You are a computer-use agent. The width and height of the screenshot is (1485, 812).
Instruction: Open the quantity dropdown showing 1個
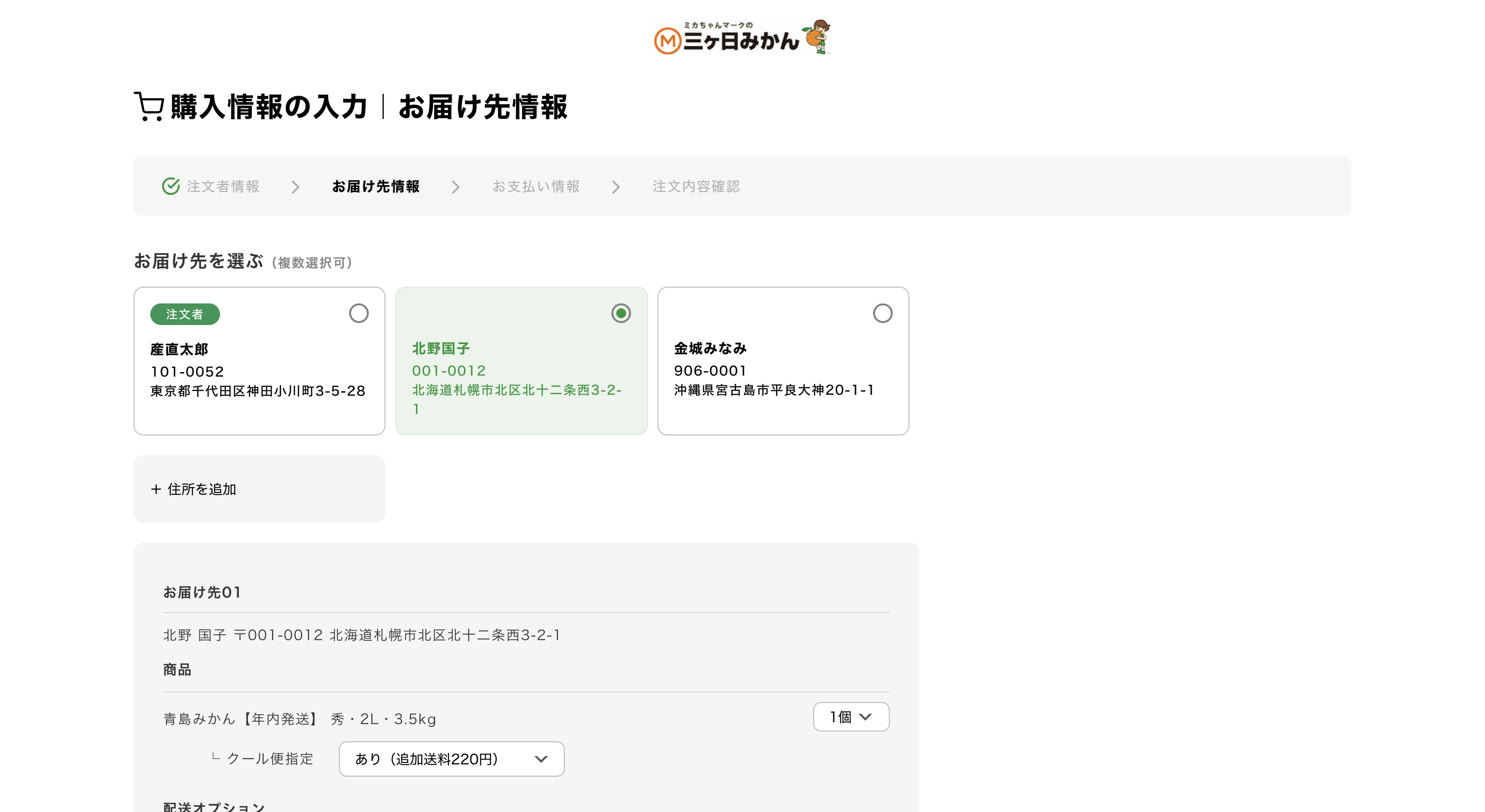click(851, 716)
